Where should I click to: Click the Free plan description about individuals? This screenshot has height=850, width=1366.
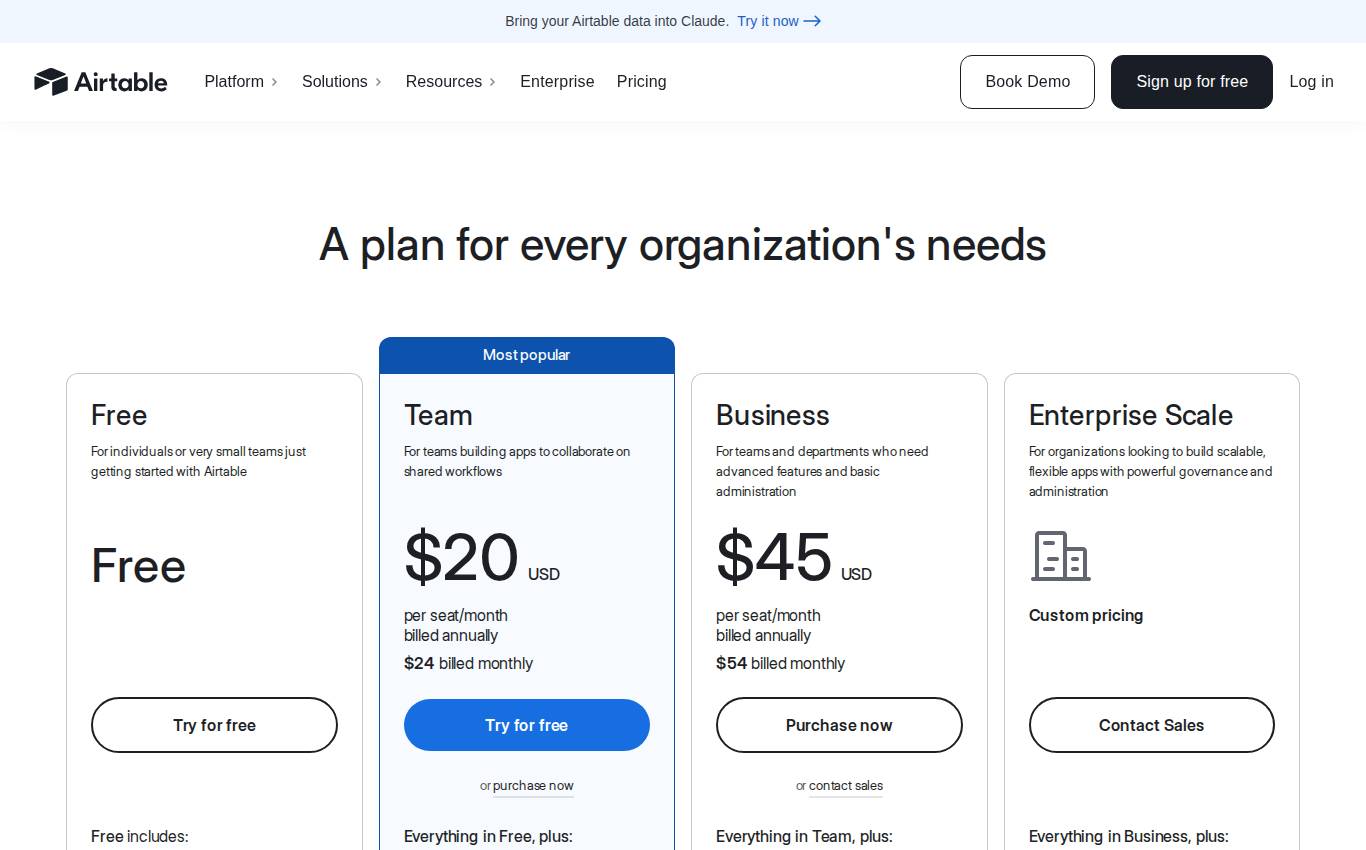tap(199, 461)
